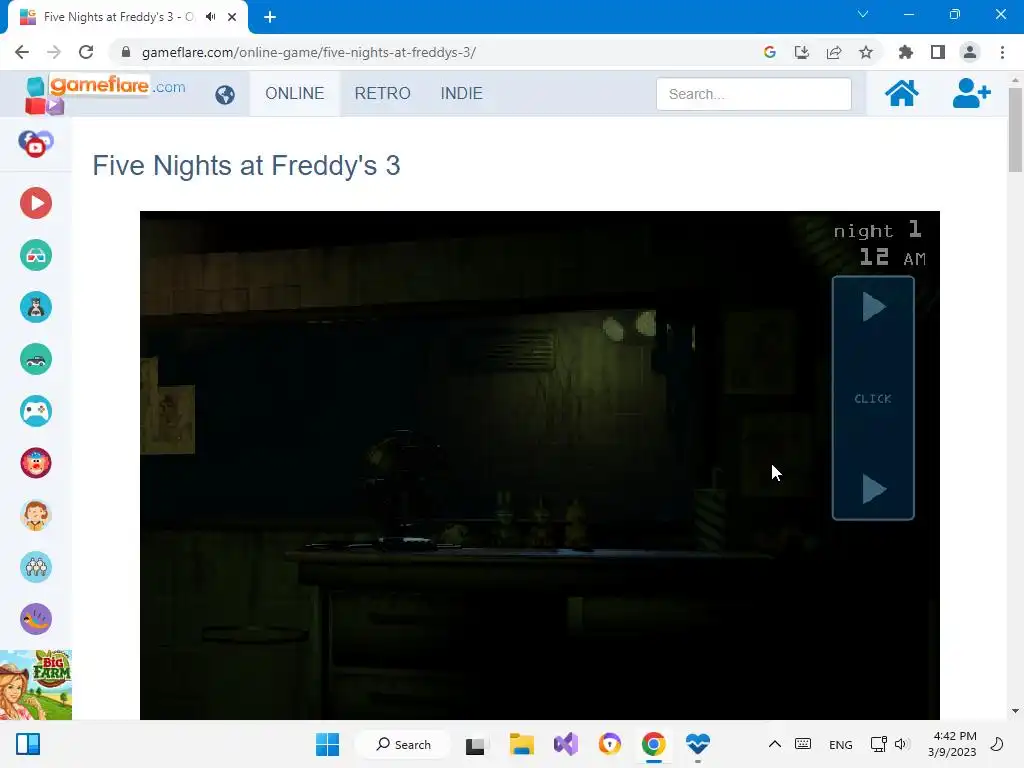Share this page icon
The width and height of the screenshot is (1024, 768).
[833, 52]
